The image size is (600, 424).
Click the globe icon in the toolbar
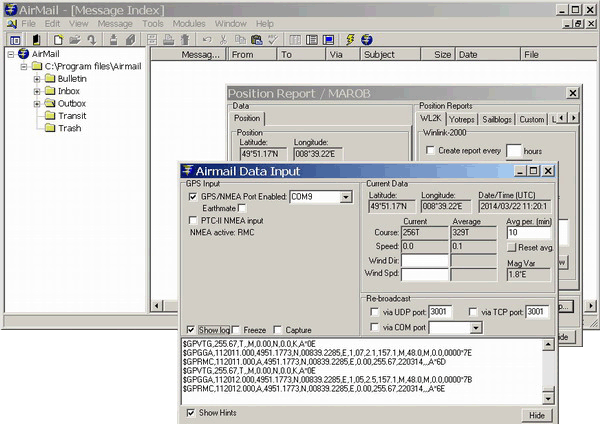point(367,40)
